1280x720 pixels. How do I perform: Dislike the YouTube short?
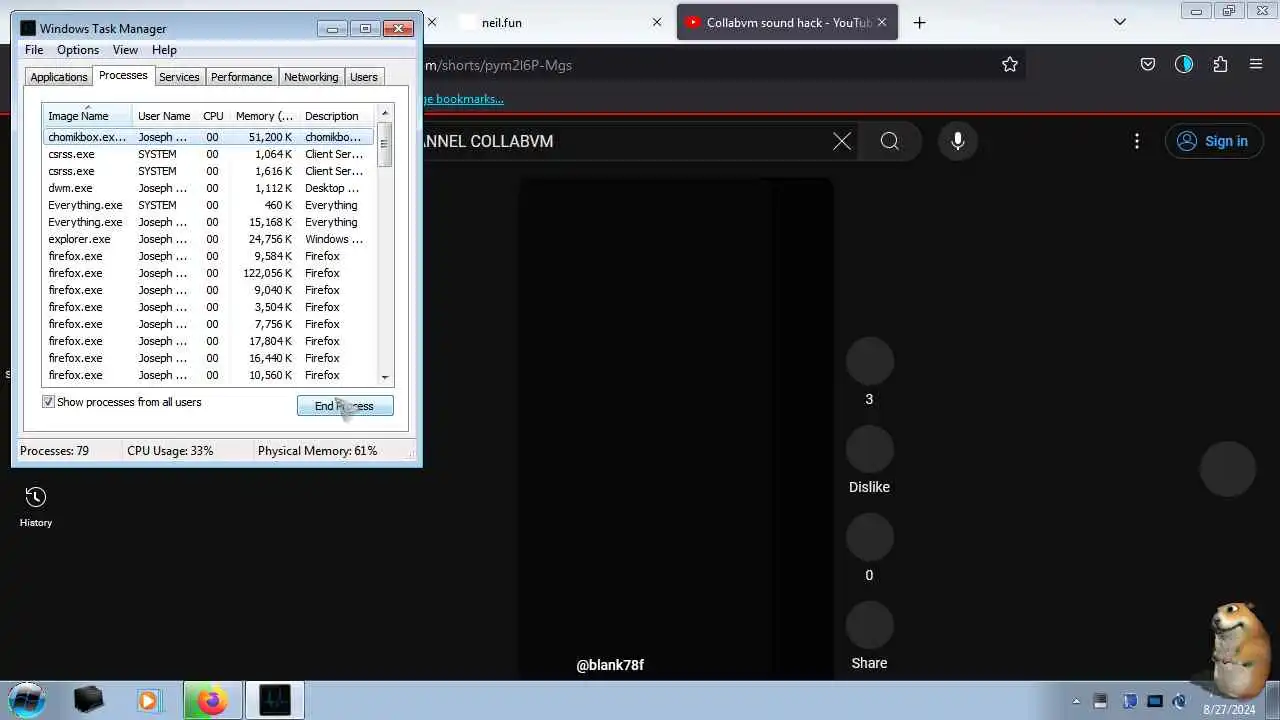(870, 449)
